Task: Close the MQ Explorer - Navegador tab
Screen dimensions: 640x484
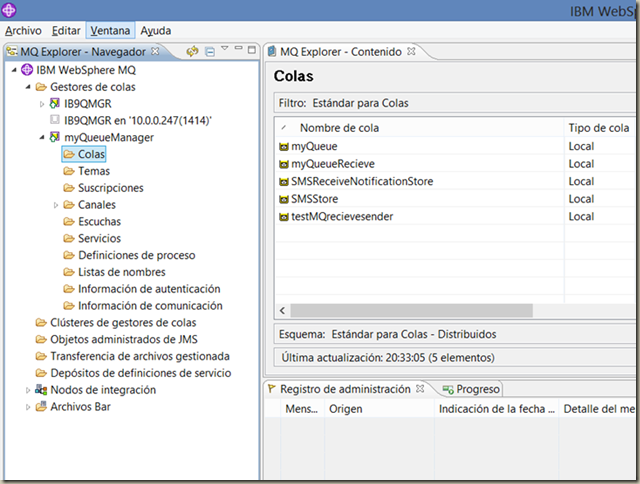Action: click(x=155, y=51)
